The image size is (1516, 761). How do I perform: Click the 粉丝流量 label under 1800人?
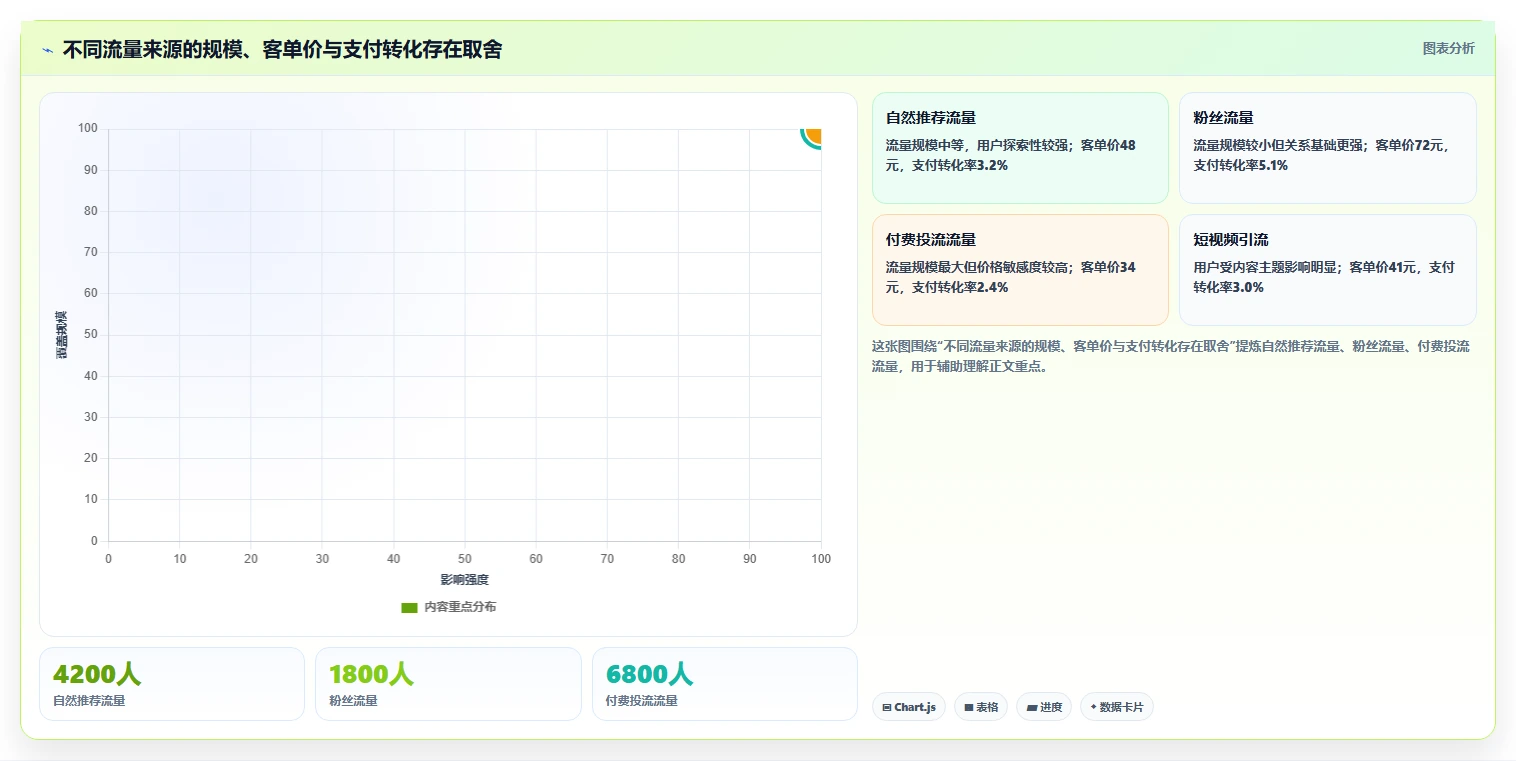[x=354, y=701]
